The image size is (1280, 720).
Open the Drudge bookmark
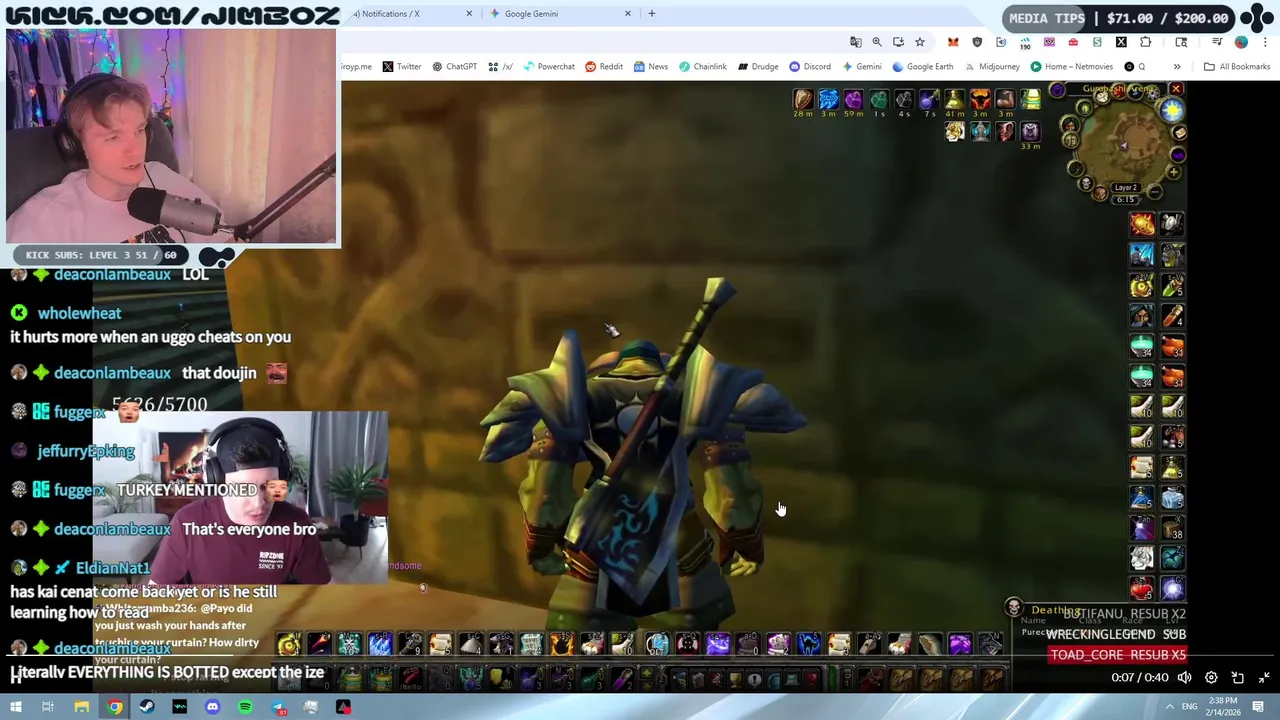758,67
